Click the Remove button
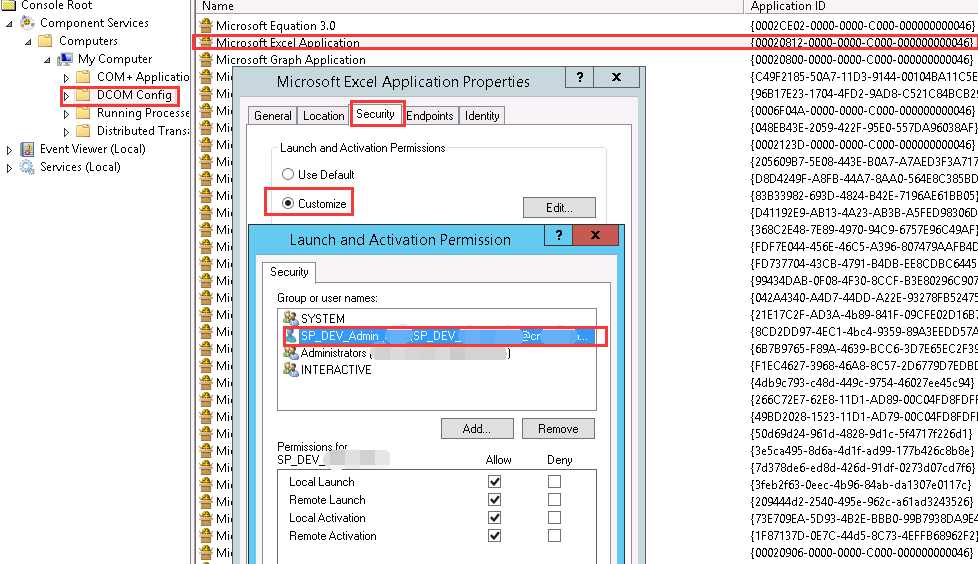The width and height of the screenshot is (978, 564). point(558,429)
